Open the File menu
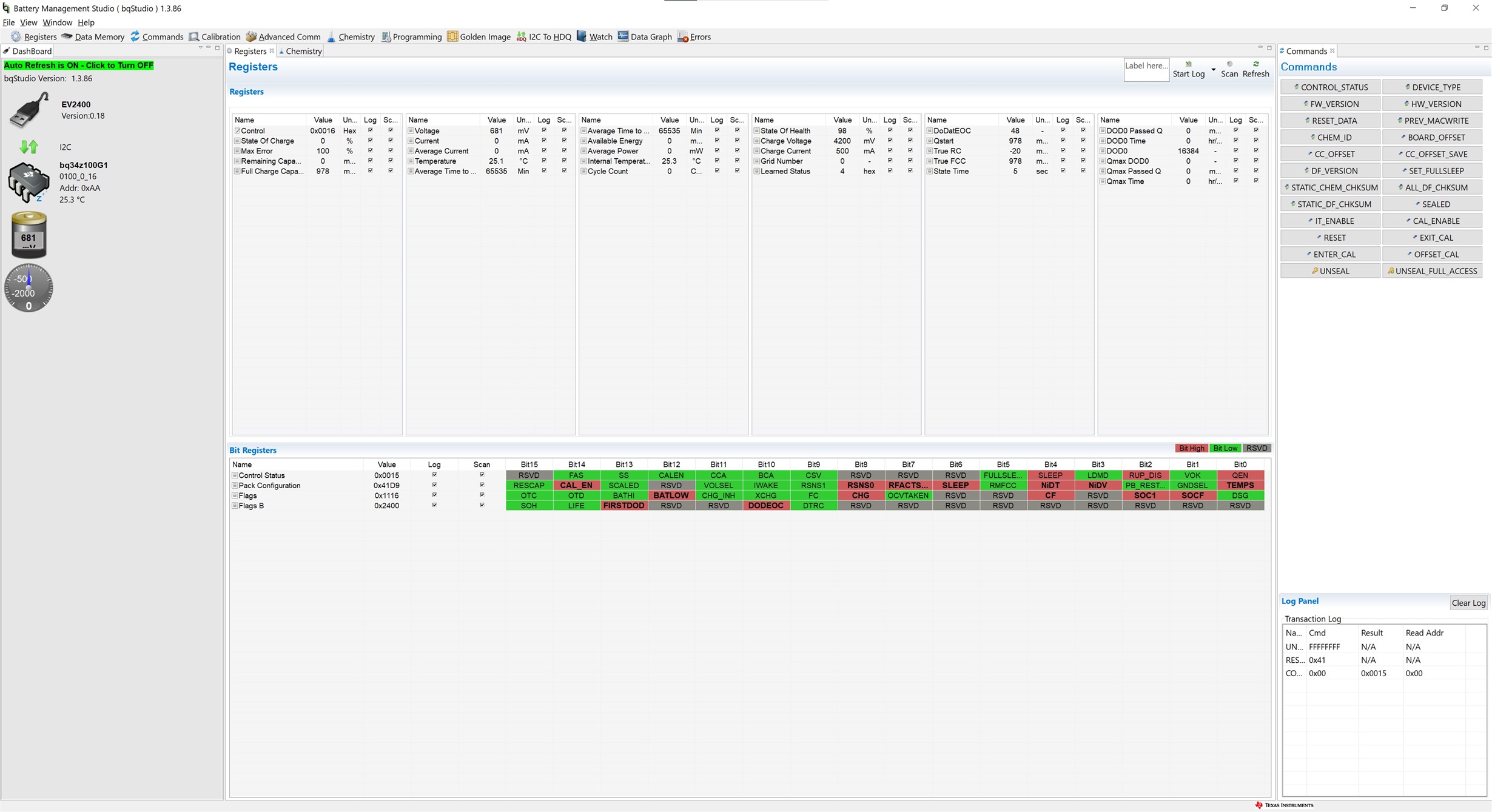The width and height of the screenshot is (1492, 812). coord(8,22)
